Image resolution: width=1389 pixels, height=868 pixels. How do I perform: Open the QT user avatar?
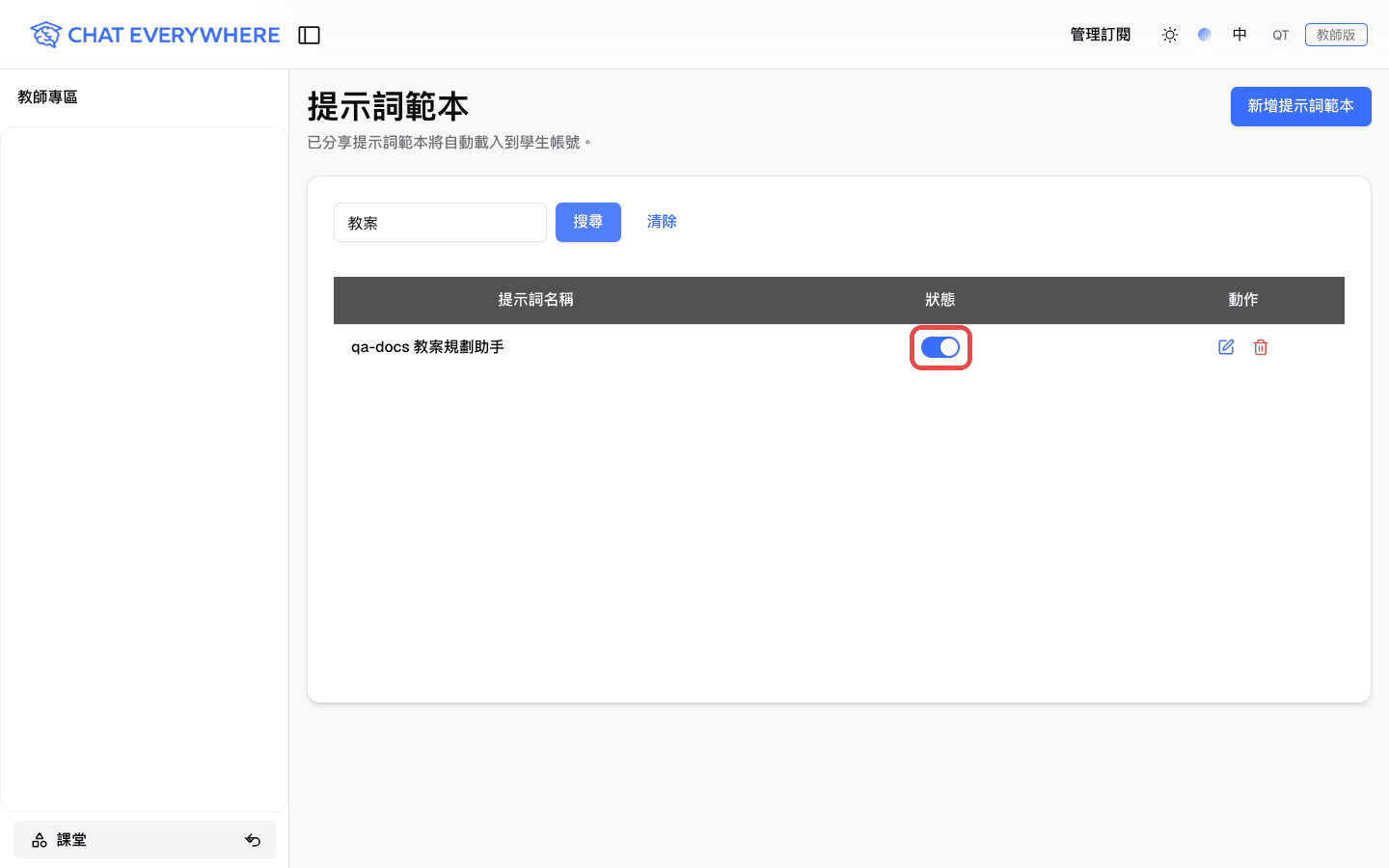tap(1280, 35)
